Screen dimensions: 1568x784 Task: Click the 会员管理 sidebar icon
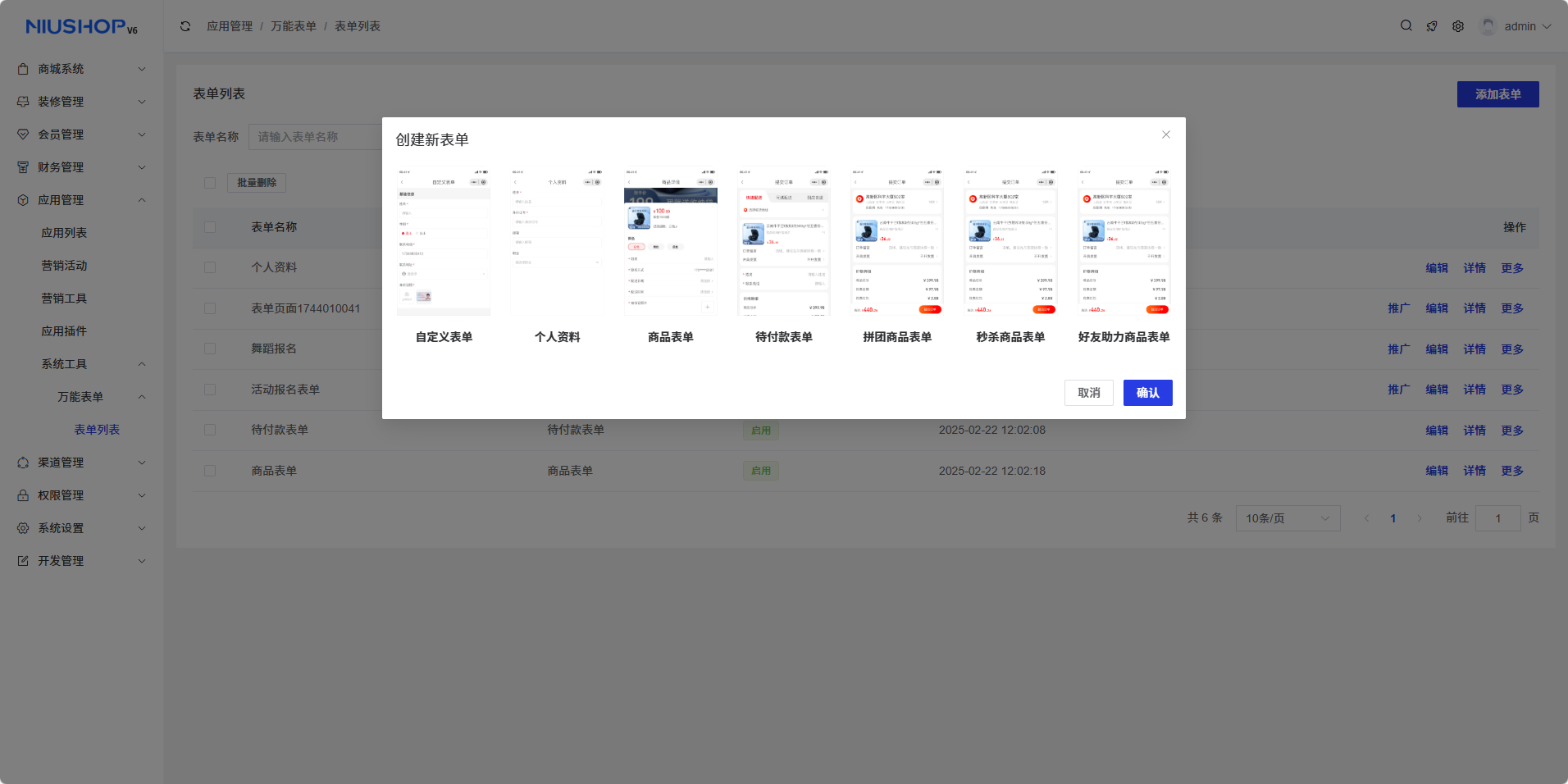click(23, 134)
